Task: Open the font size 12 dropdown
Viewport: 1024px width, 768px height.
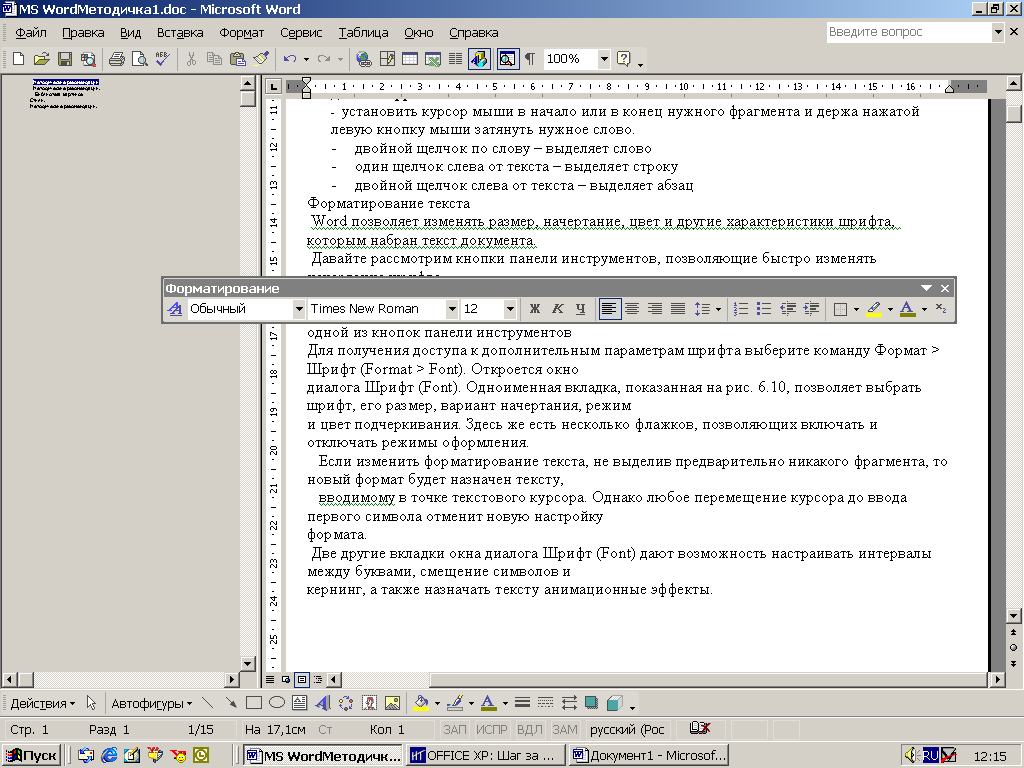Action: 510,309
